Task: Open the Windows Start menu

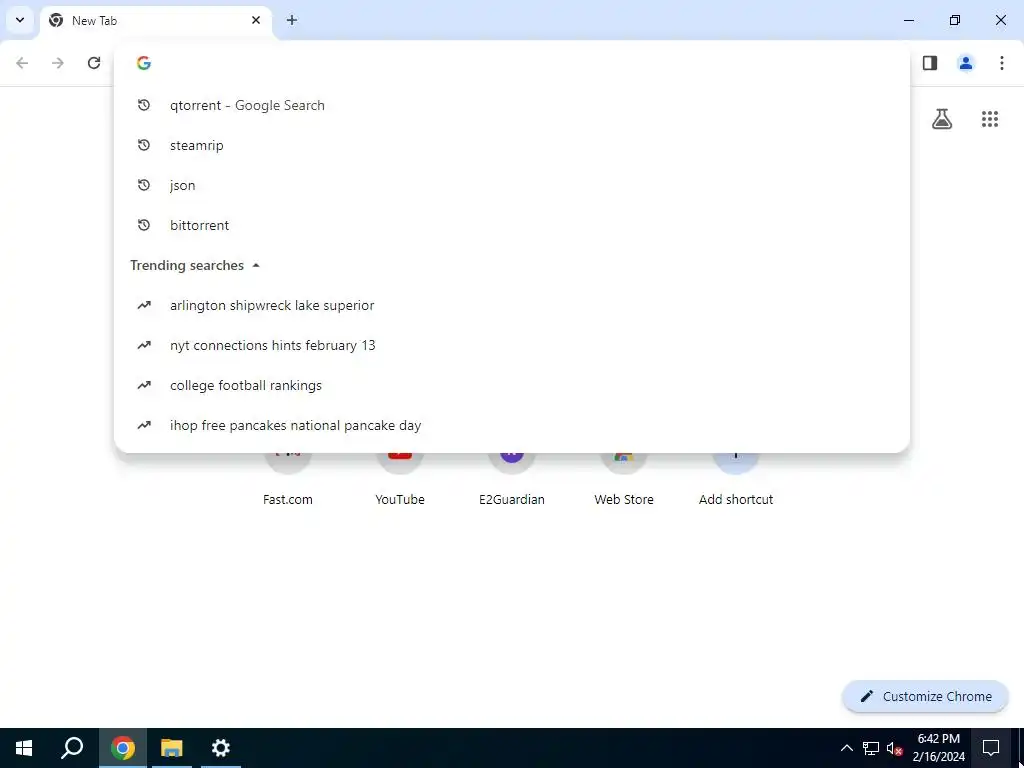Action: click(24, 748)
